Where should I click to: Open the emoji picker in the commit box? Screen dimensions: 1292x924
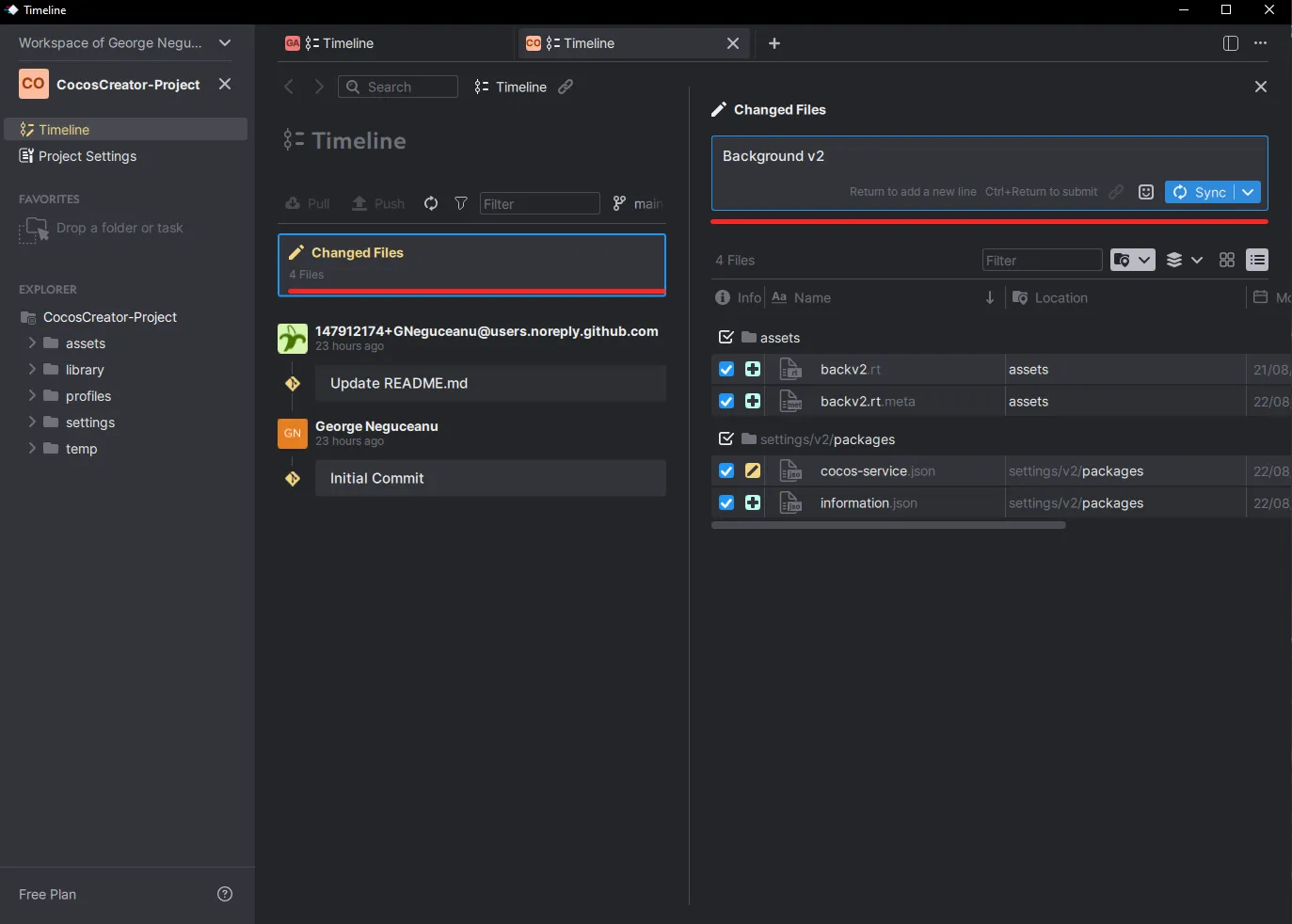coord(1146,192)
